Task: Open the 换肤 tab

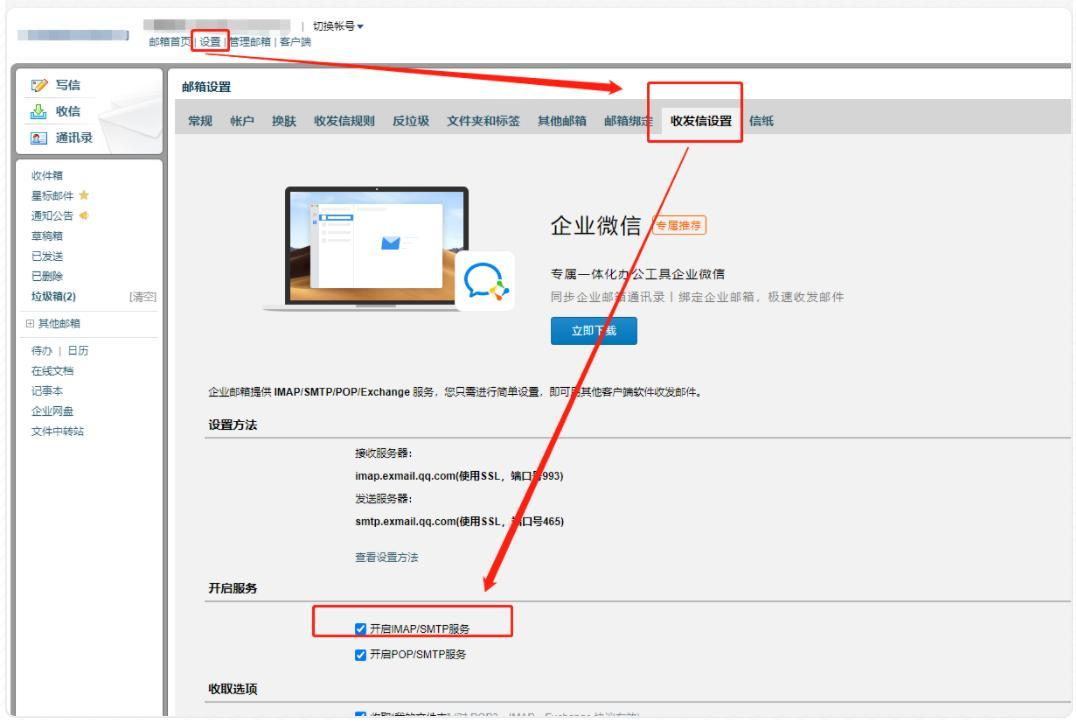Action: click(284, 121)
